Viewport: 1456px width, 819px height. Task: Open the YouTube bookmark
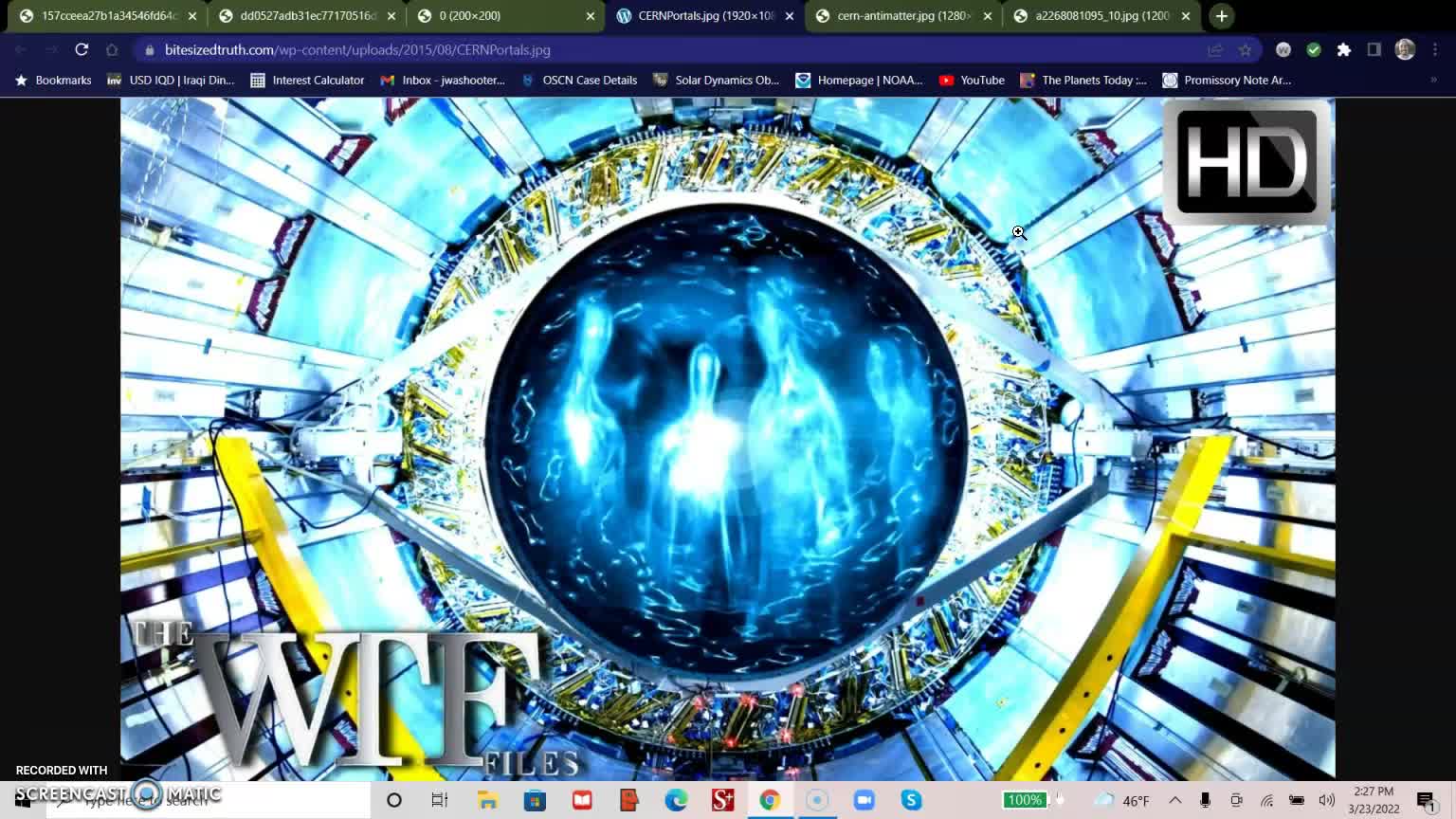[x=972, y=81]
